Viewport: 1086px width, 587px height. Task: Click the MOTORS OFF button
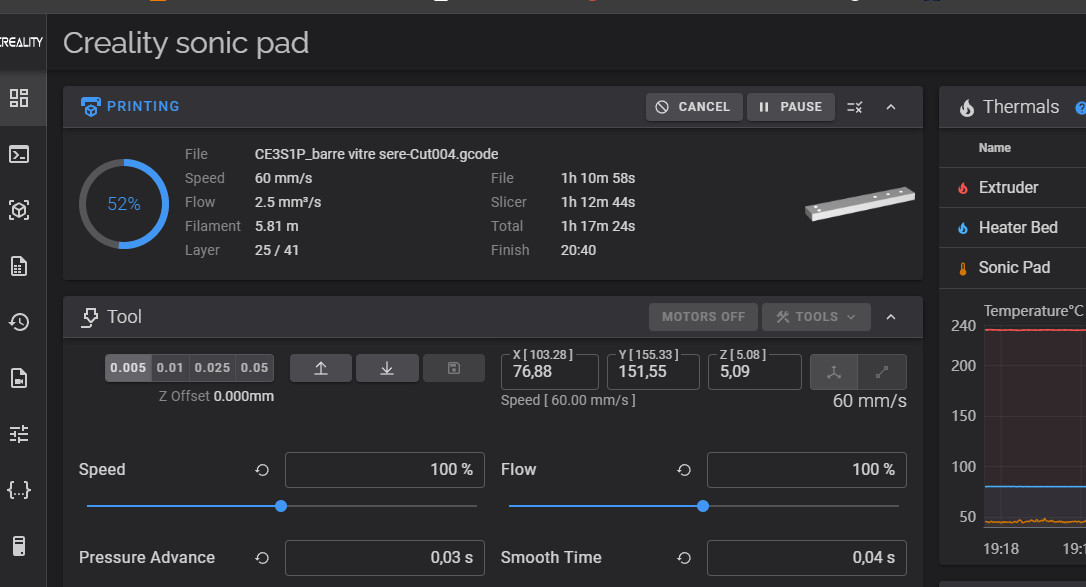[703, 317]
